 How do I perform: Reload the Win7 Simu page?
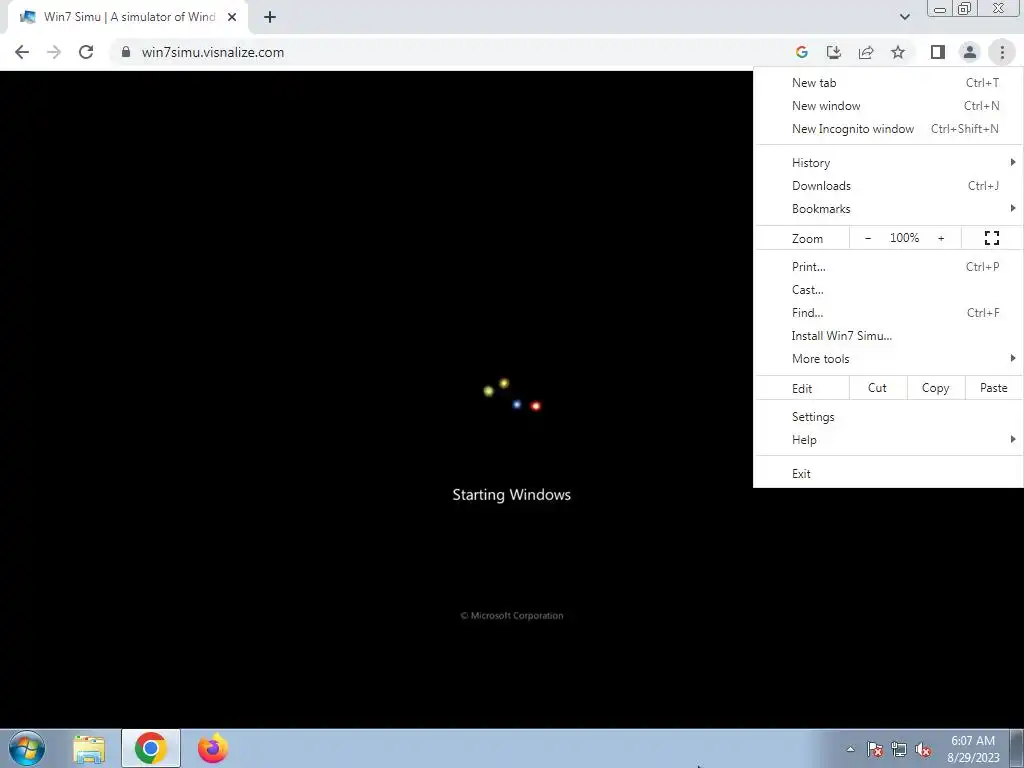(86, 52)
